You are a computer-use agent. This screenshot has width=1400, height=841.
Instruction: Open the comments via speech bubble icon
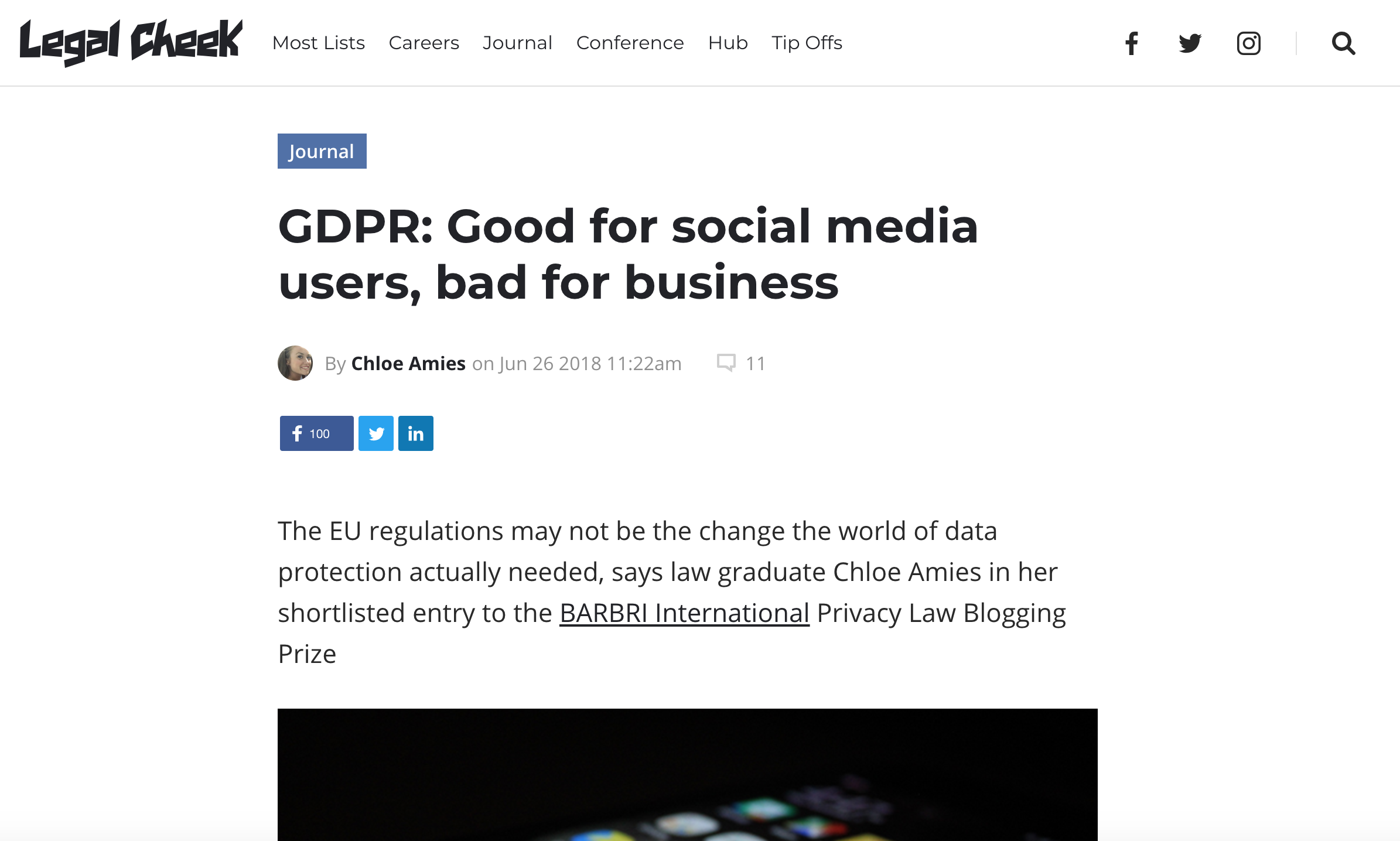point(726,363)
